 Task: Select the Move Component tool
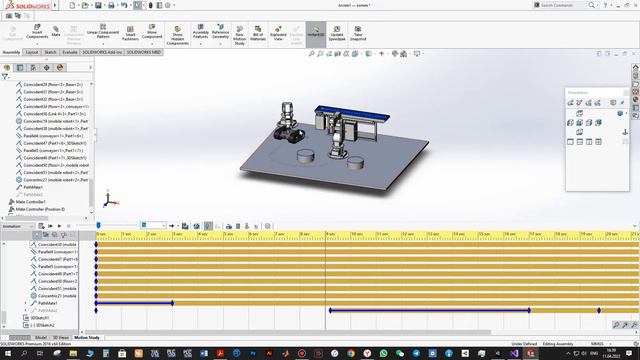152,31
